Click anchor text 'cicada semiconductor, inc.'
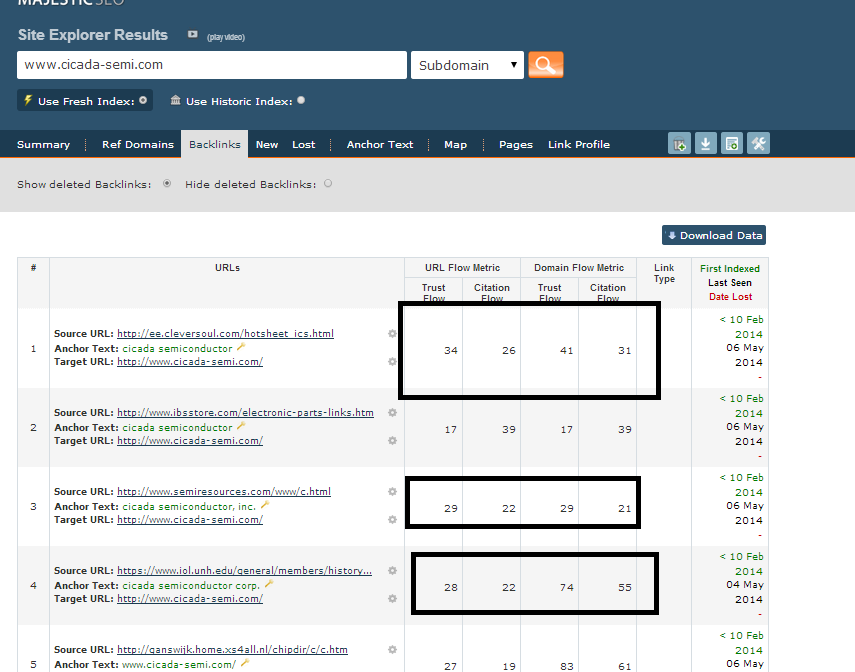 189,507
